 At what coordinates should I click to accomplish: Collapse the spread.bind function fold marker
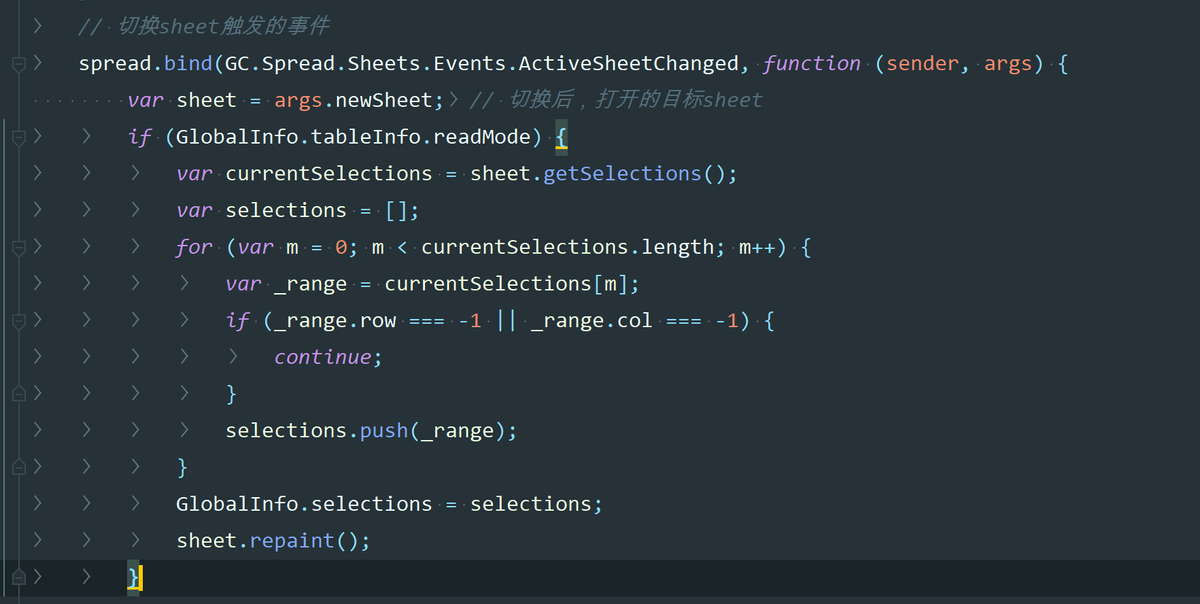pyautogui.click(x=18, y=64)
